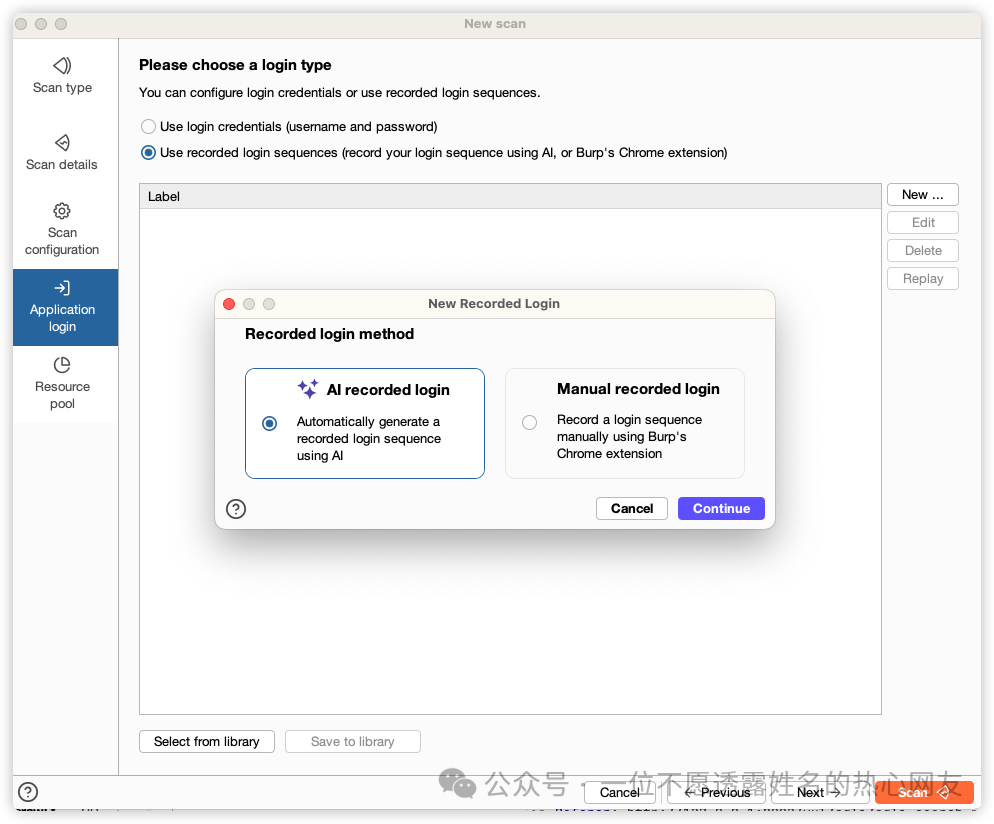Open help icon in the New scan footer
This screenshot has height=824, width=994.
coord(28,792)
